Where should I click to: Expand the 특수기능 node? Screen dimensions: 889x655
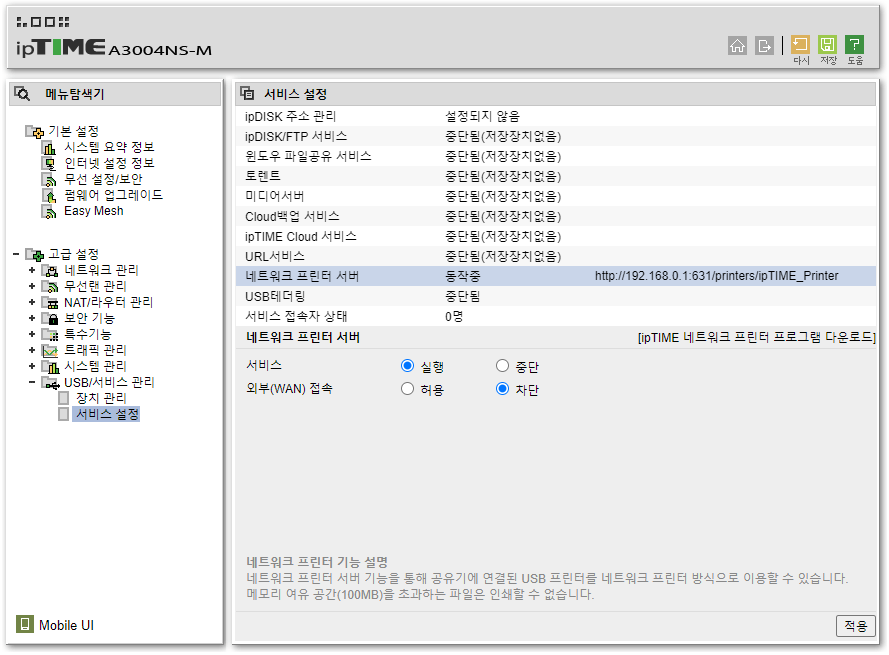(32, 334)
